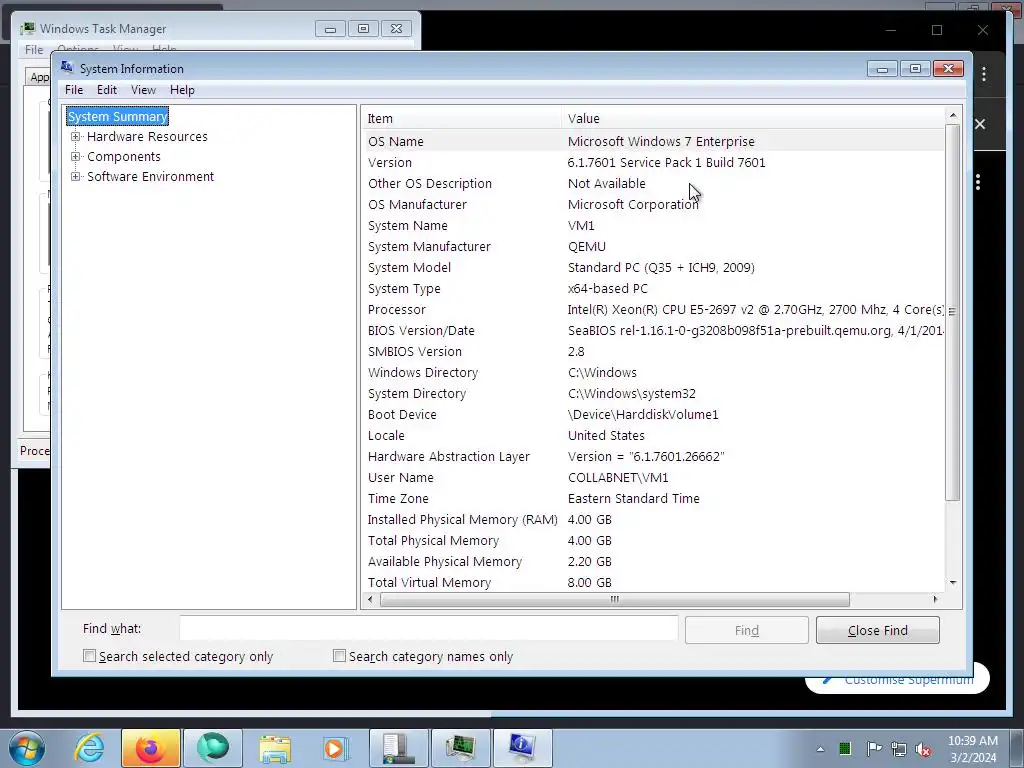1024x768 pixels.
Task: Click the Close Find button
Action: 878,630
